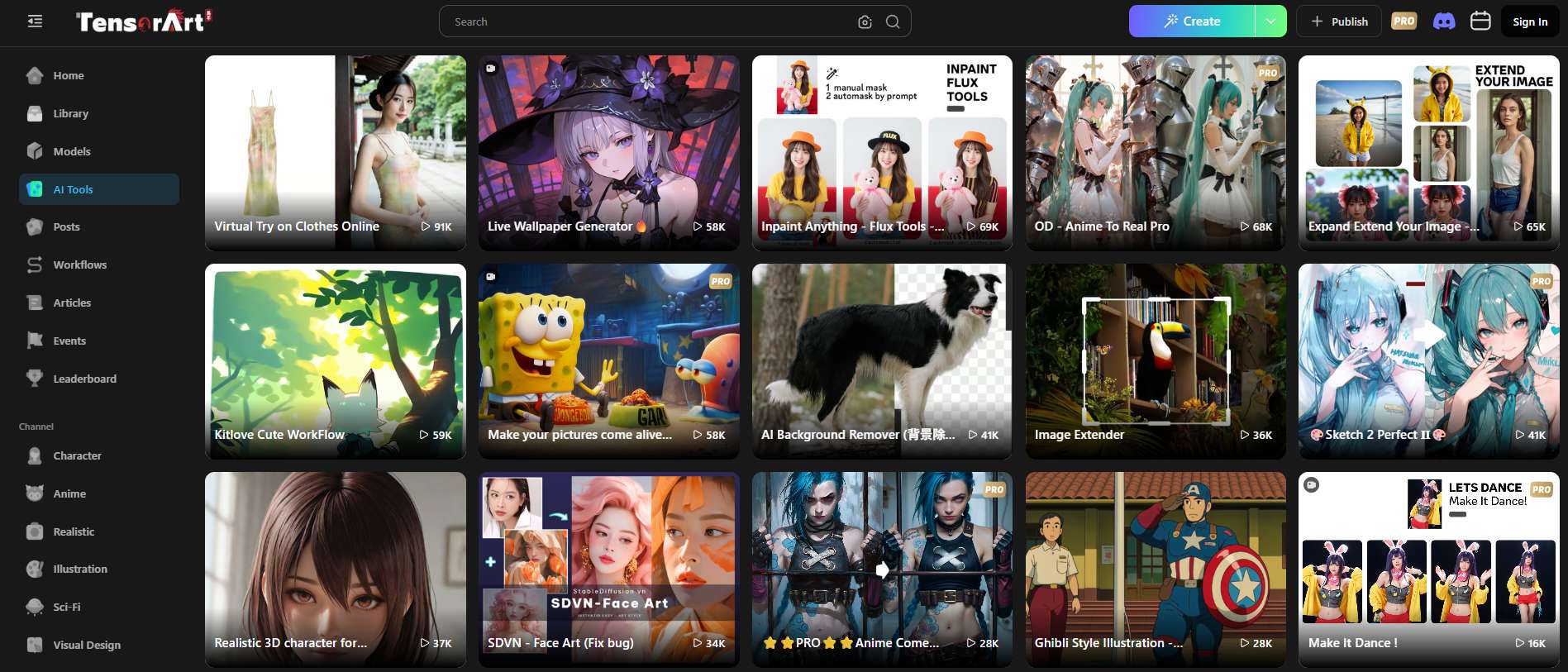Image resolution: width=1568 pixels, height=672 pixels.
Task: Click the Anime channel icon
Action: pyautogui.click(x=35, y=493)
